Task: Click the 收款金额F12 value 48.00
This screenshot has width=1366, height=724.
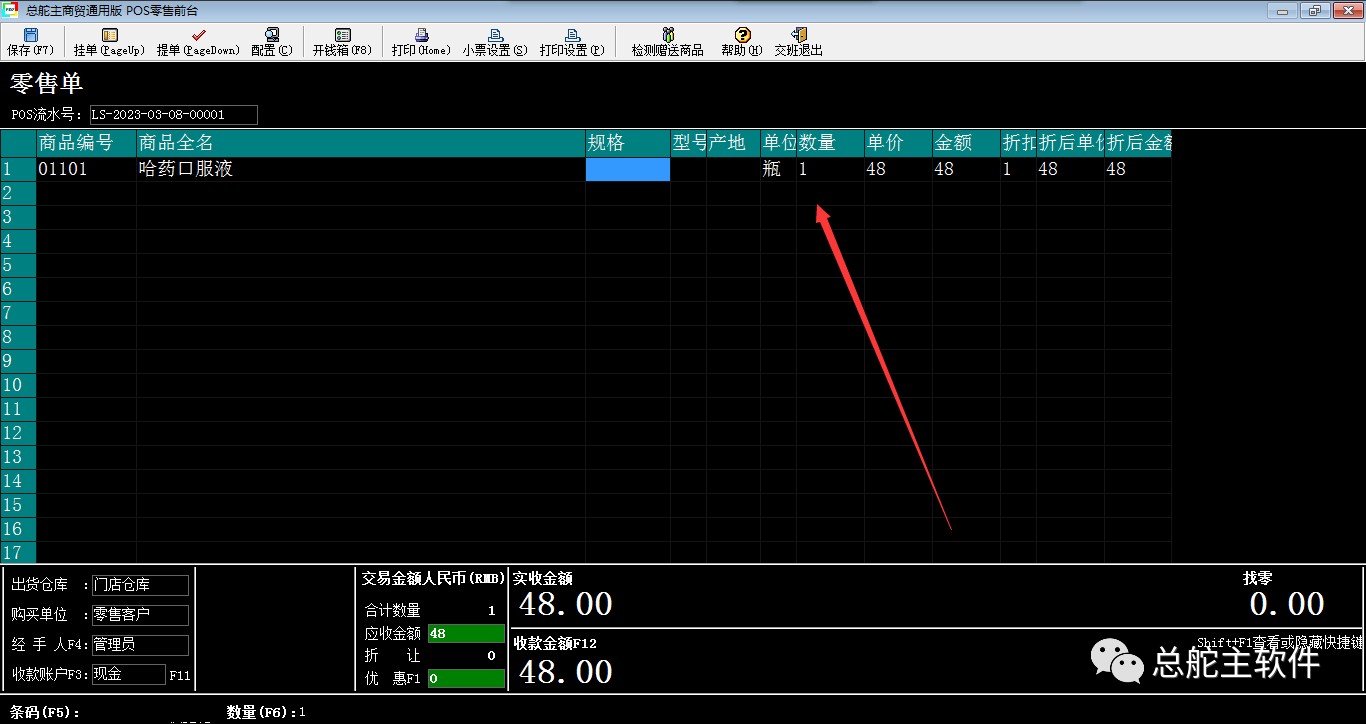Action: [x=565, y=671]
